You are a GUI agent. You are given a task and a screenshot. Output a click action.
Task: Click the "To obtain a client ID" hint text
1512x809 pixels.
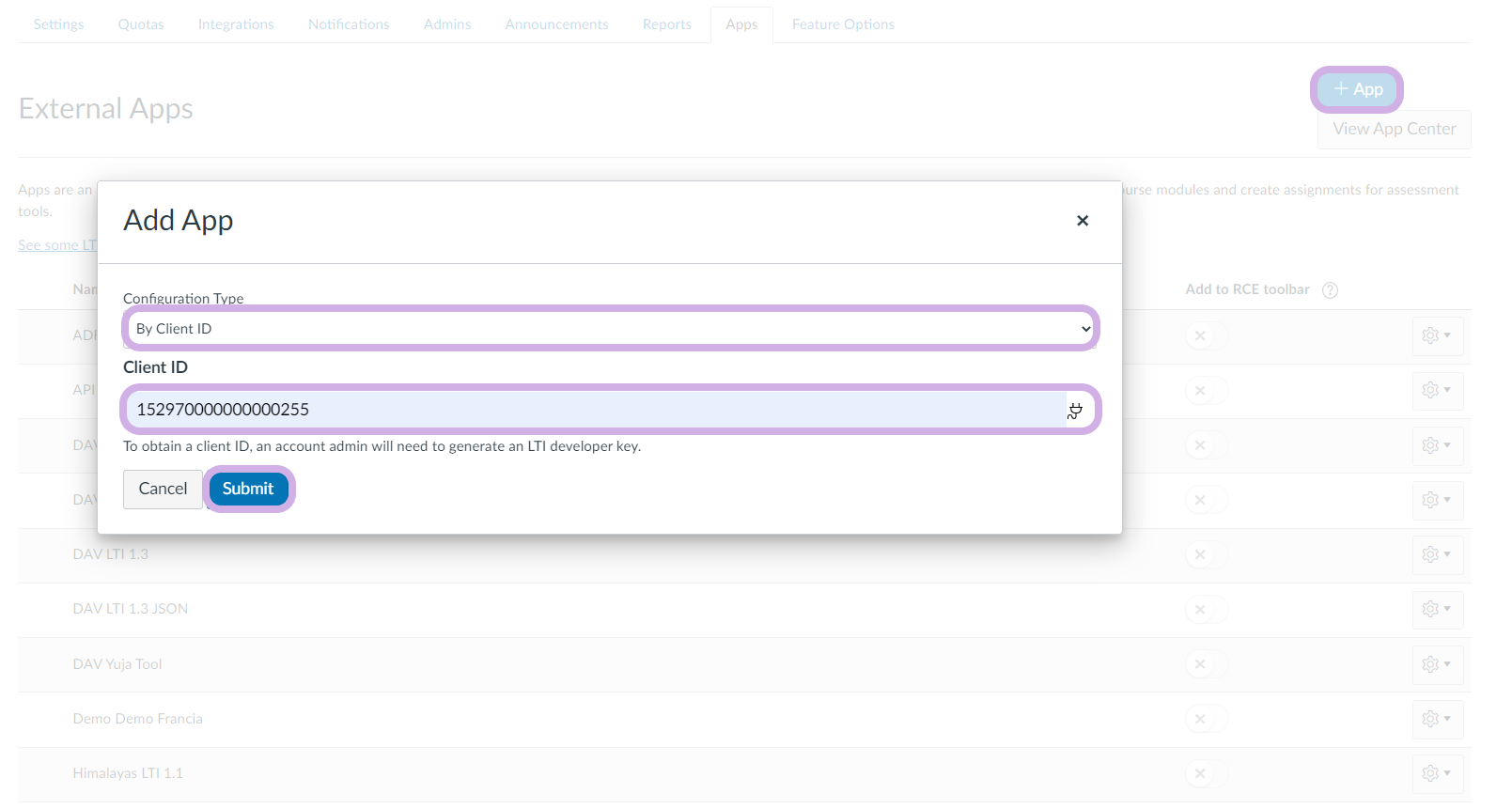click(382, 446)
